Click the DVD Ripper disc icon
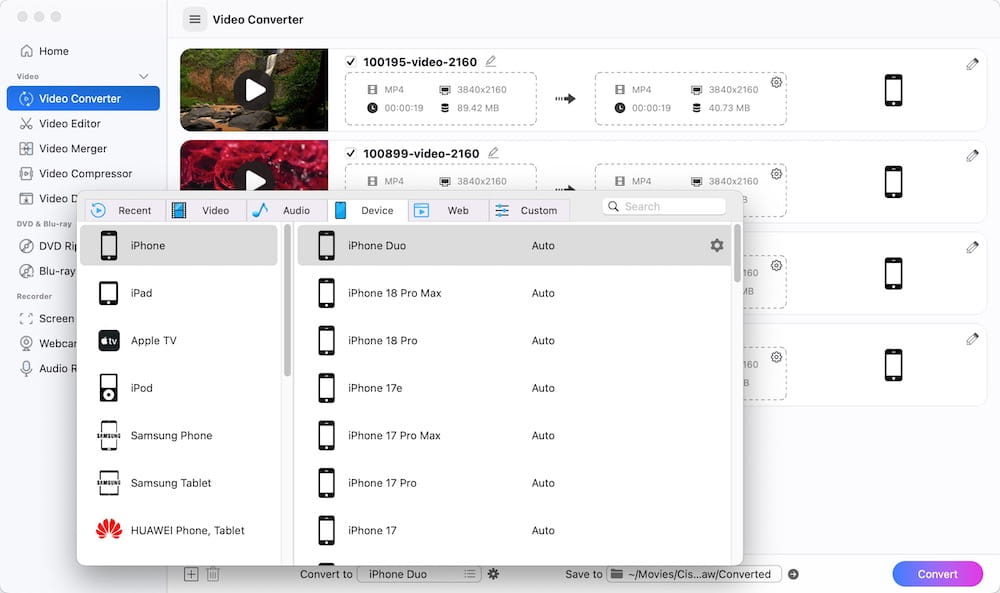 pyautogui.click(x=26, y=246)
